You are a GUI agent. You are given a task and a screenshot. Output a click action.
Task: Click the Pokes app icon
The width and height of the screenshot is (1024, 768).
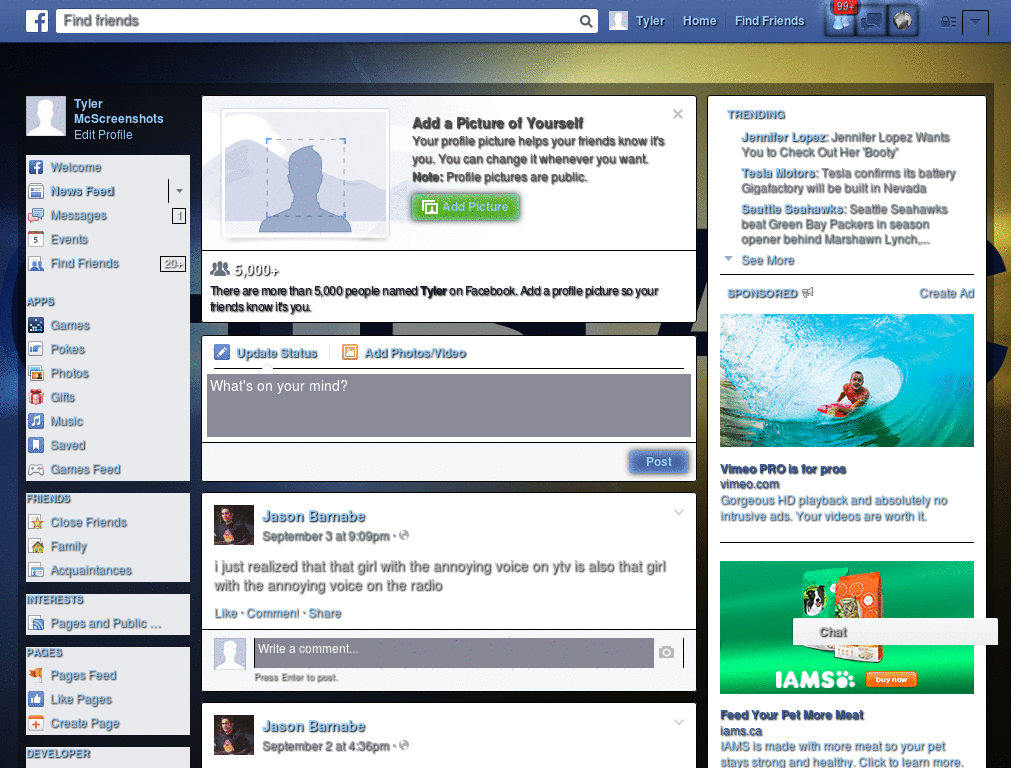tap(36, 349)
